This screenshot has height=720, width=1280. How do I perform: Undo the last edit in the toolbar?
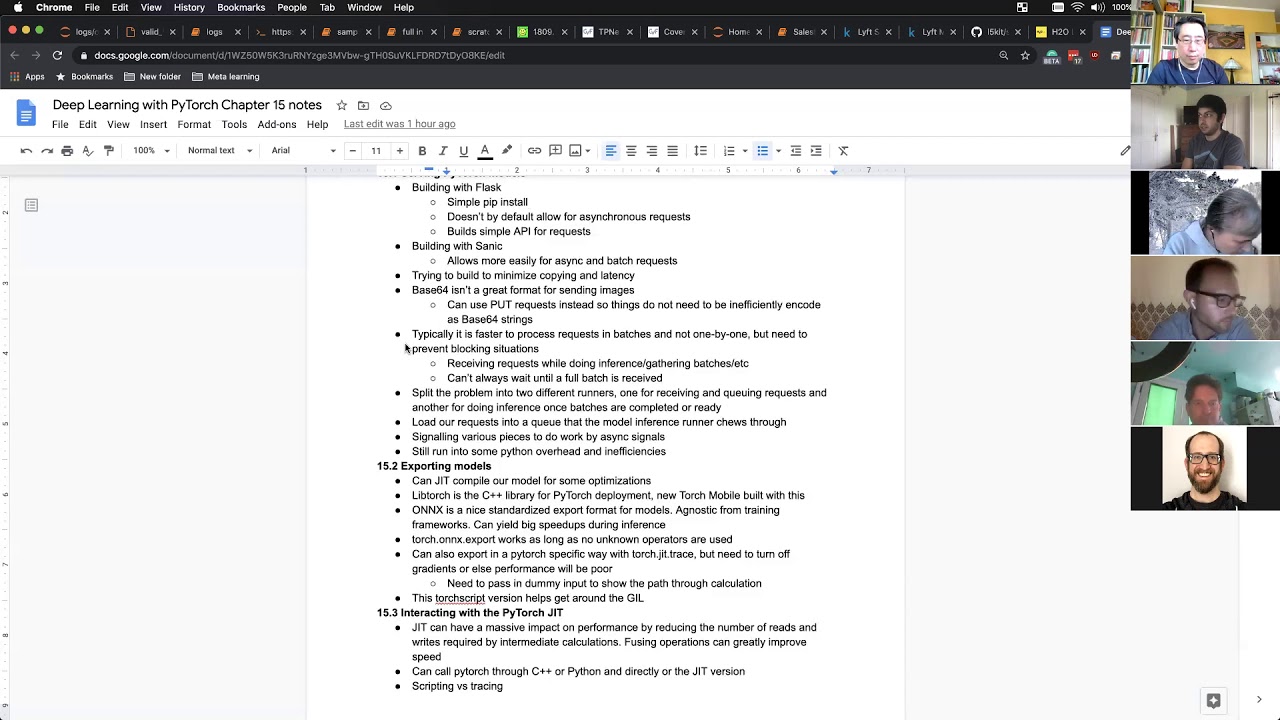pos(26,151)
